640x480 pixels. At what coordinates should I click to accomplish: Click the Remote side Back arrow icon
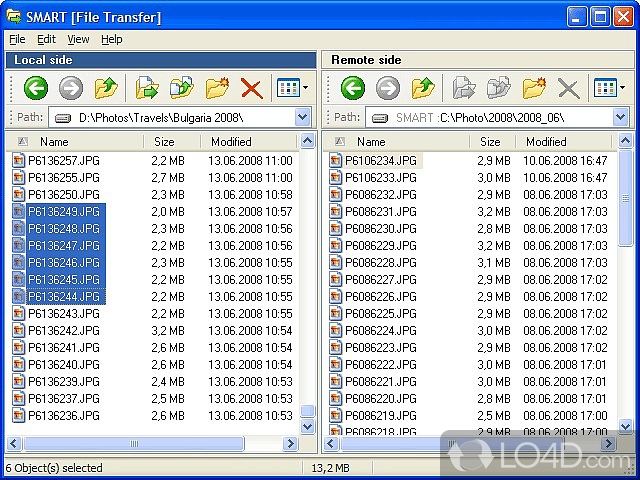pyautogui.click(x=353, y=88)
